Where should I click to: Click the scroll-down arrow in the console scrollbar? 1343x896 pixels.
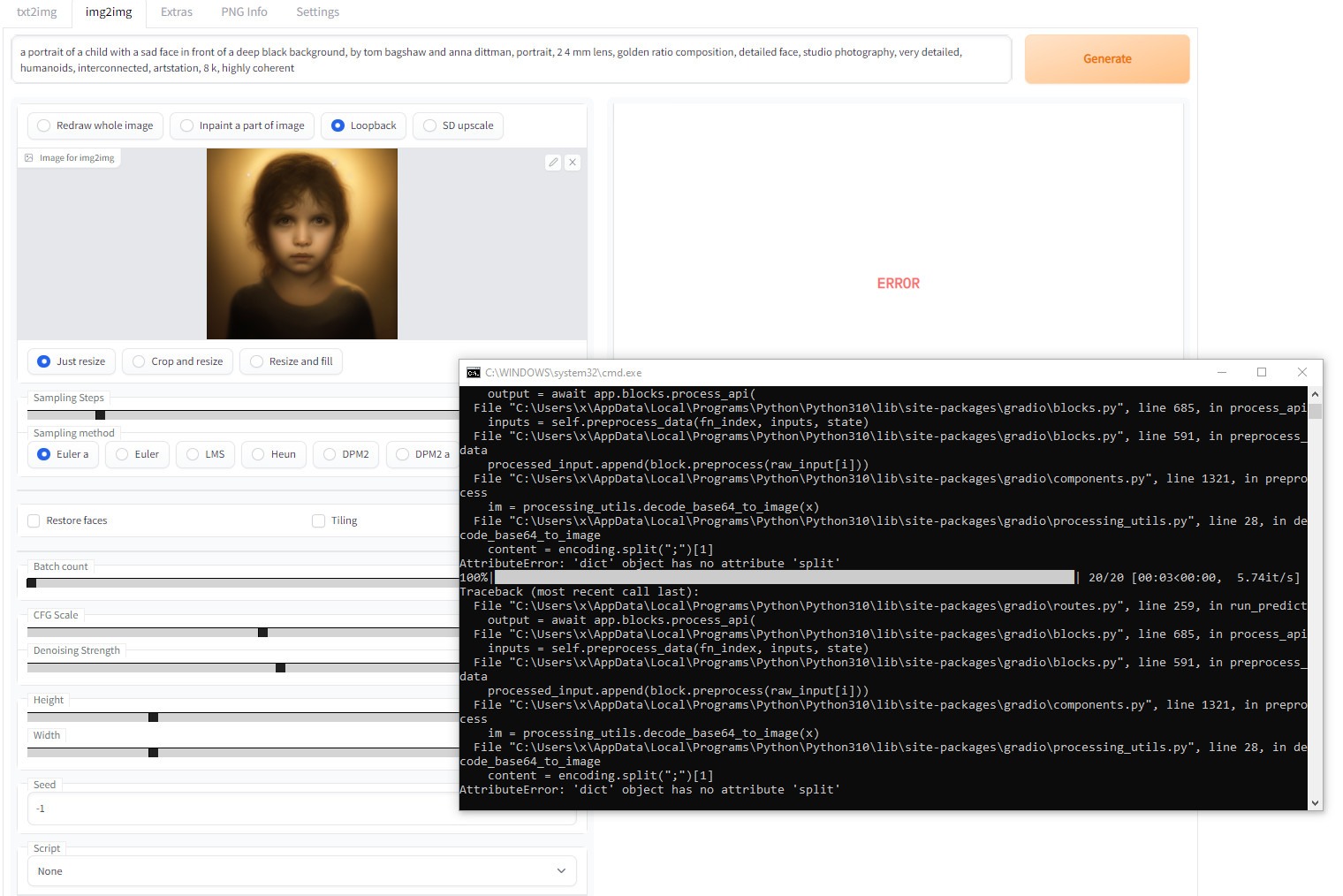[x=1316, y=802]
